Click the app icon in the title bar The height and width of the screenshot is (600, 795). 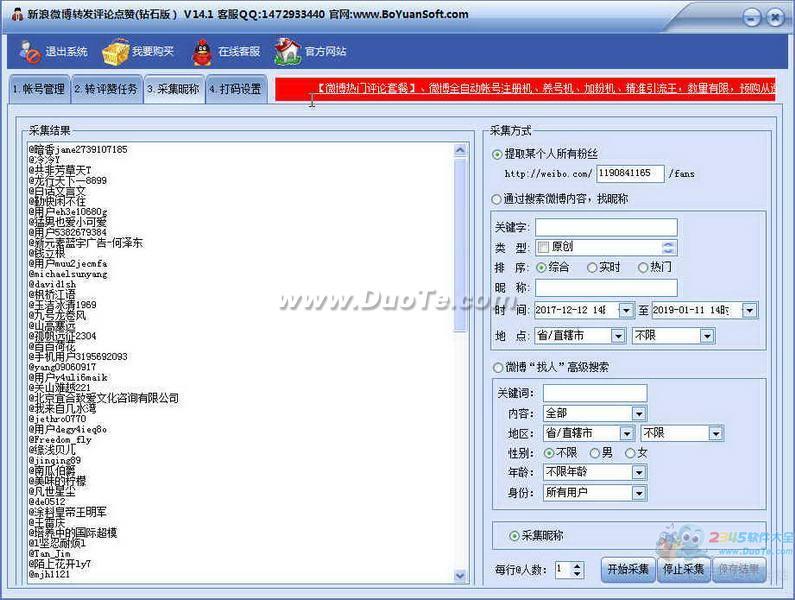click(x=17, y=14)
